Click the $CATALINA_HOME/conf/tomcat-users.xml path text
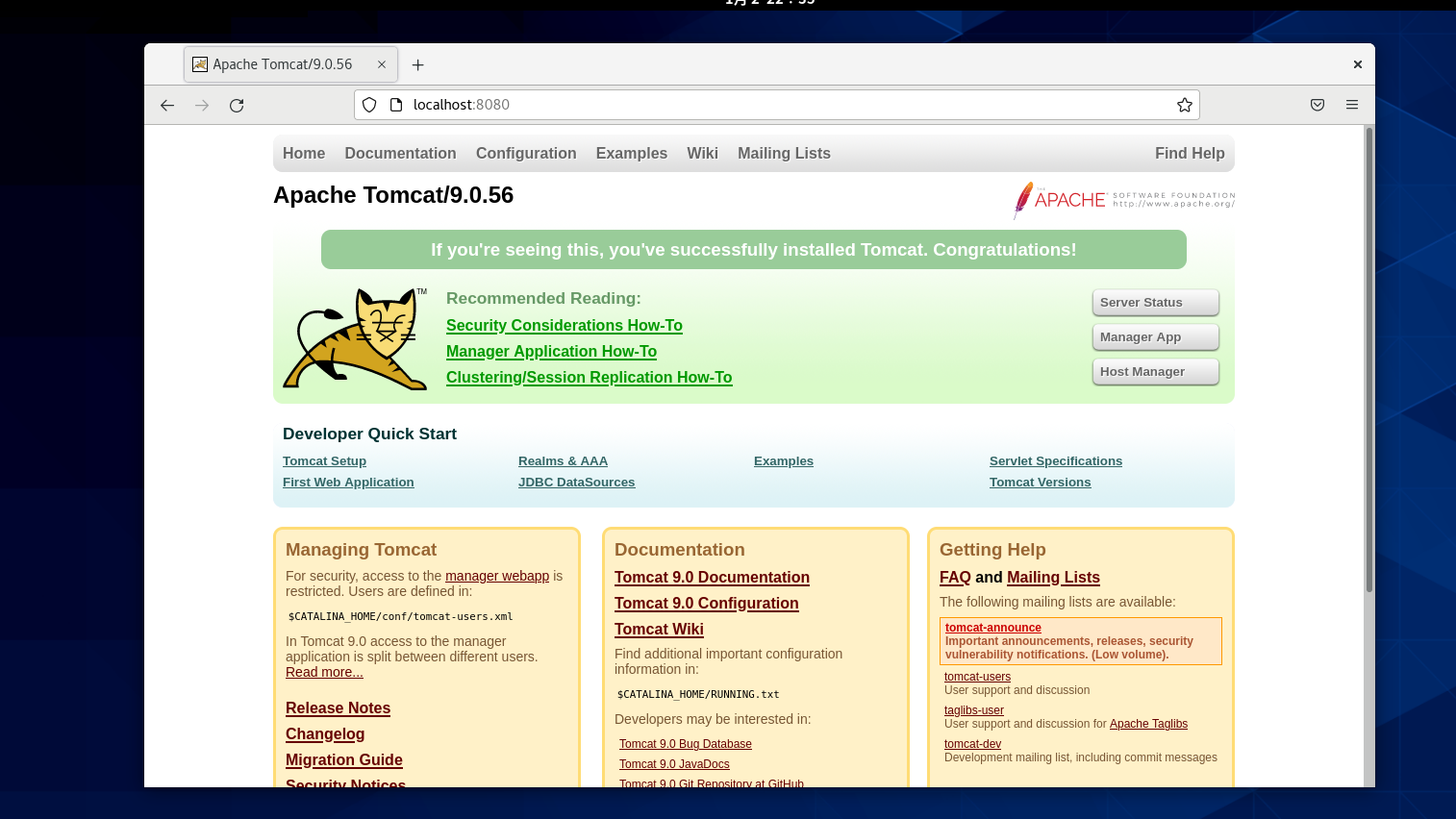The height and width of the screenshot is (819, 1456). [400, 616]
